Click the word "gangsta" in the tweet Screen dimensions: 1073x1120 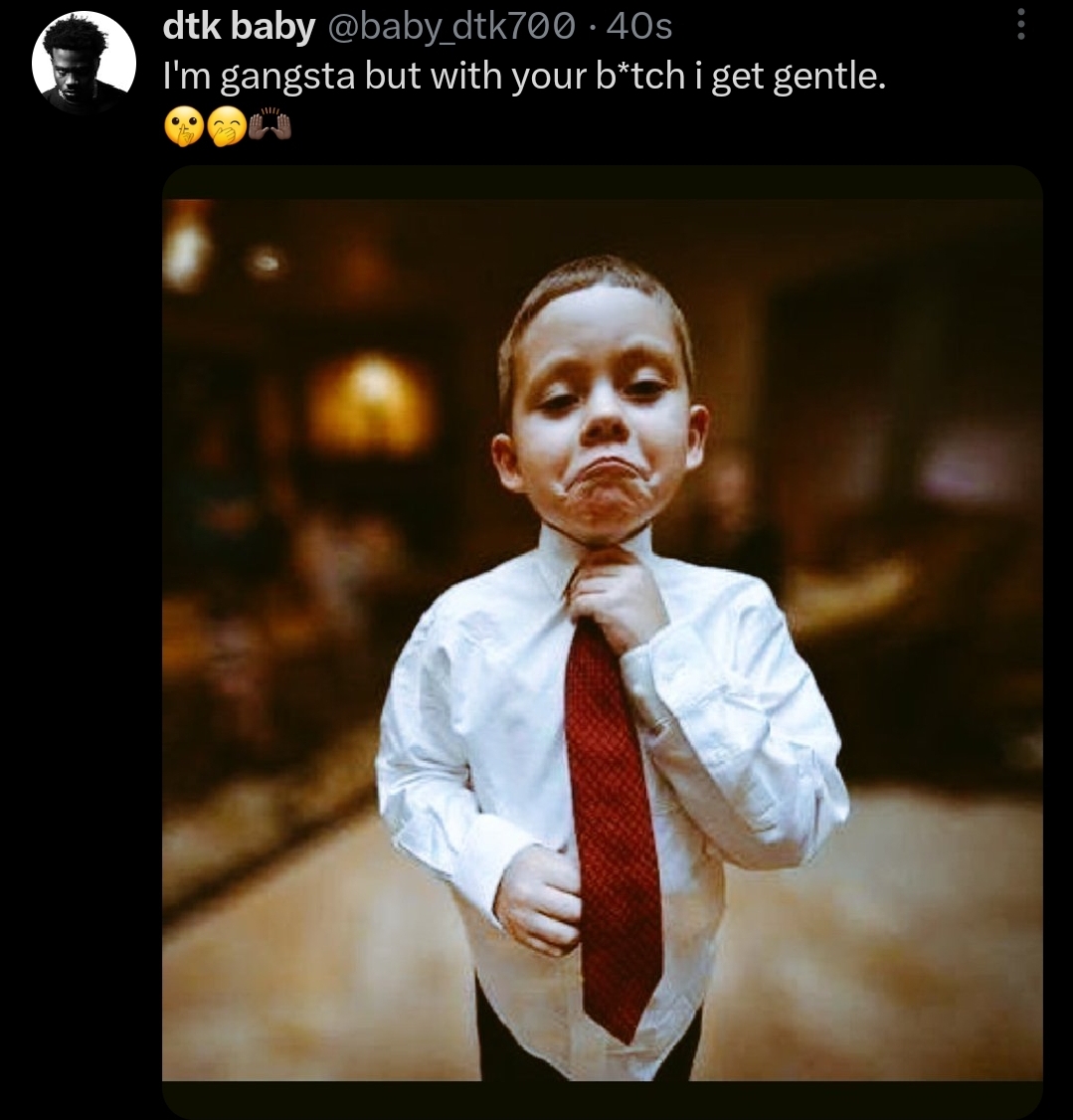(x=287, y=78)
